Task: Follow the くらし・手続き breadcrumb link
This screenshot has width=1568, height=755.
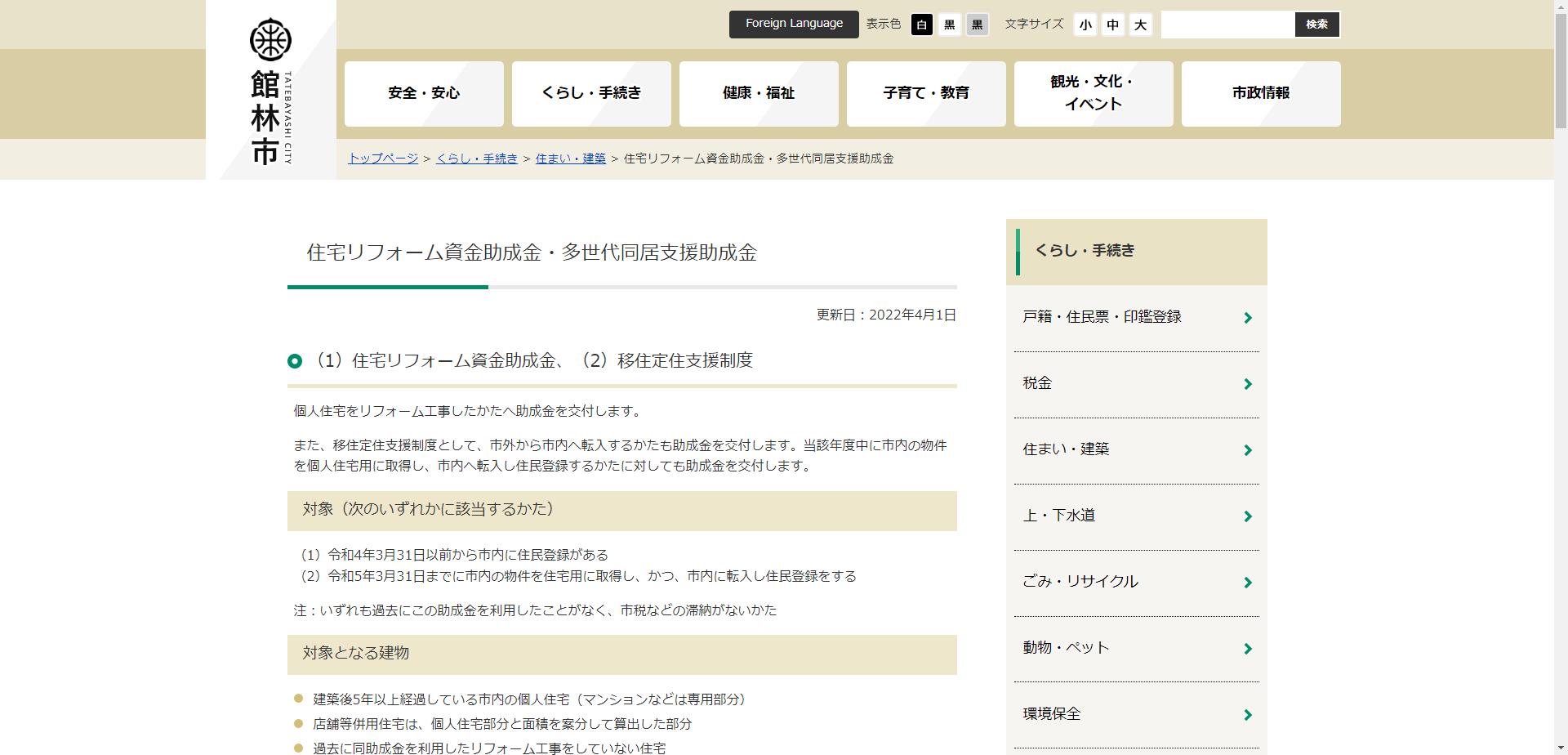Action: (x=477, y=159)
